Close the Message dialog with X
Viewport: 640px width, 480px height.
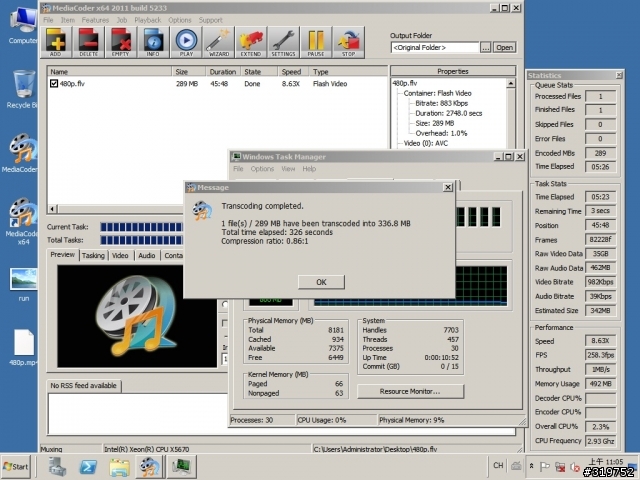point(448,187)
